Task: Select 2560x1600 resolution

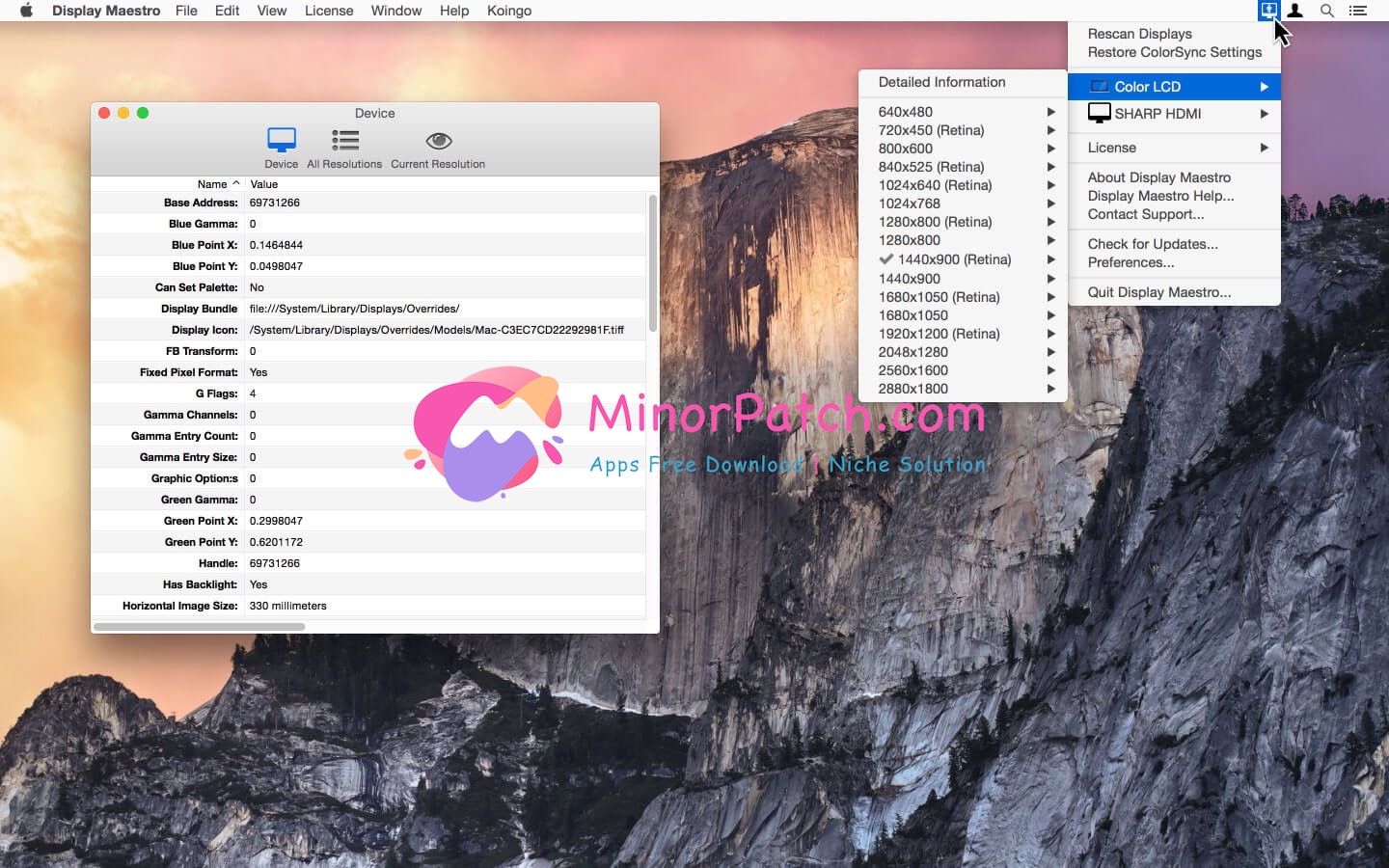Action: pyautogui.click(x=963, y=370)
